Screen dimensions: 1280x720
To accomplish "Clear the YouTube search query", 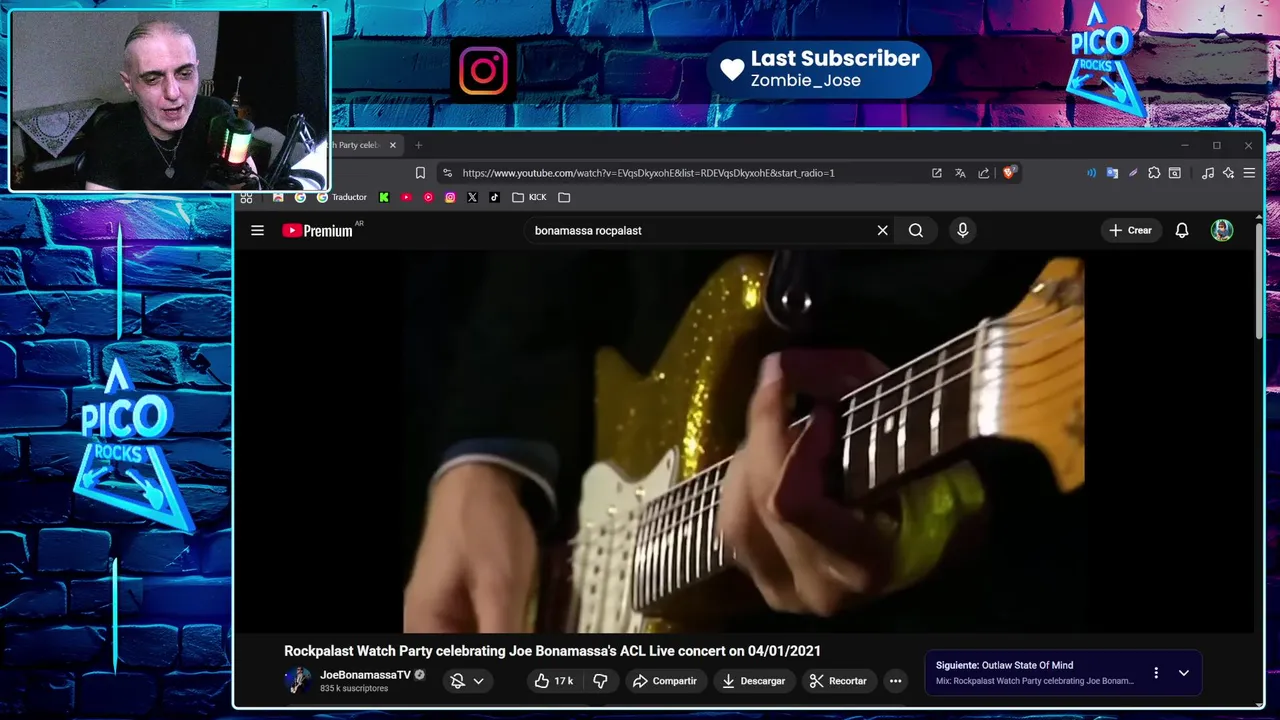I will click(882, 230).
